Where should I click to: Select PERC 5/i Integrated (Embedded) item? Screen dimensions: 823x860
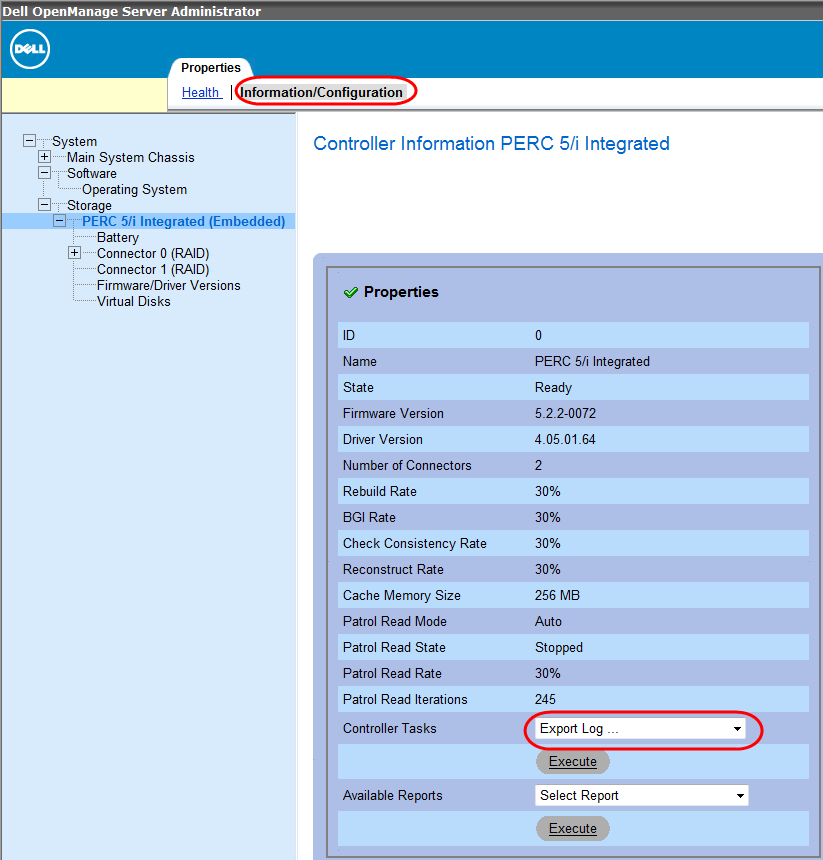[x=184, y=222]
